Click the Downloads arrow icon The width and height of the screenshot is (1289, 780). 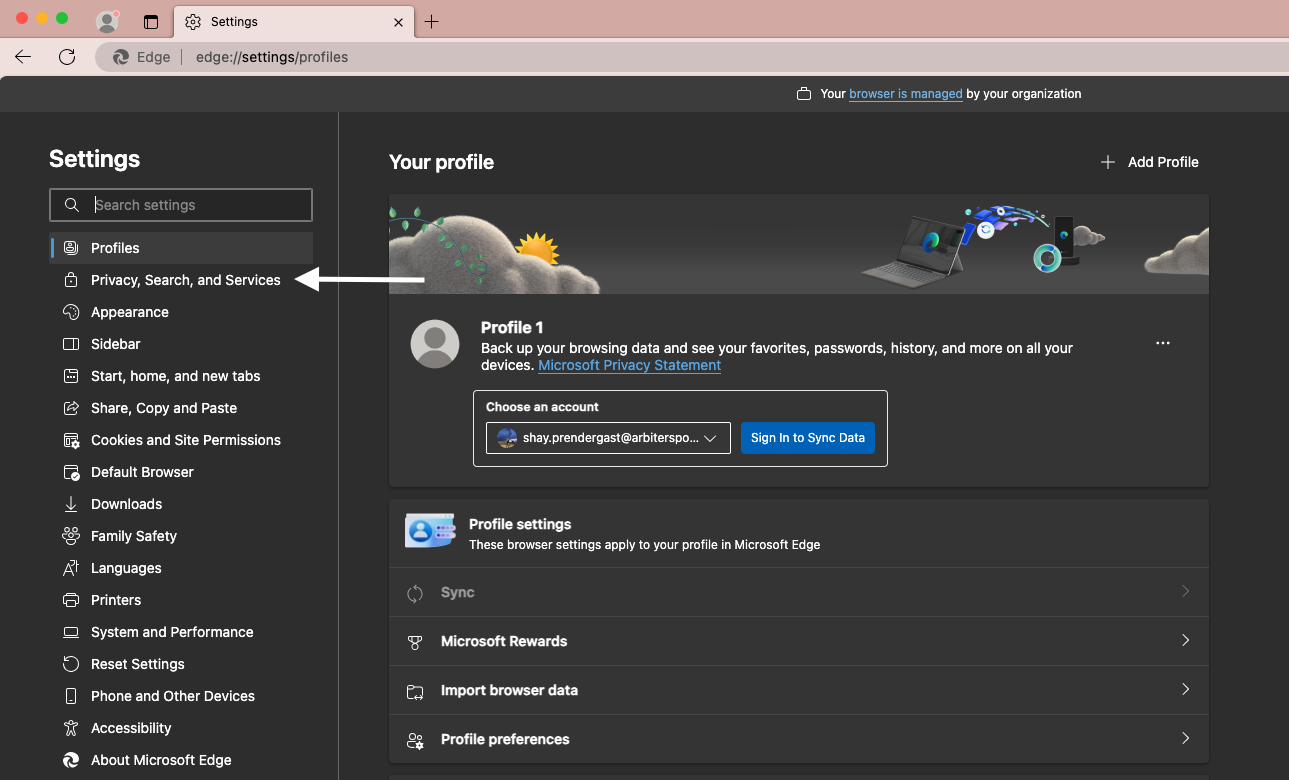71,504
